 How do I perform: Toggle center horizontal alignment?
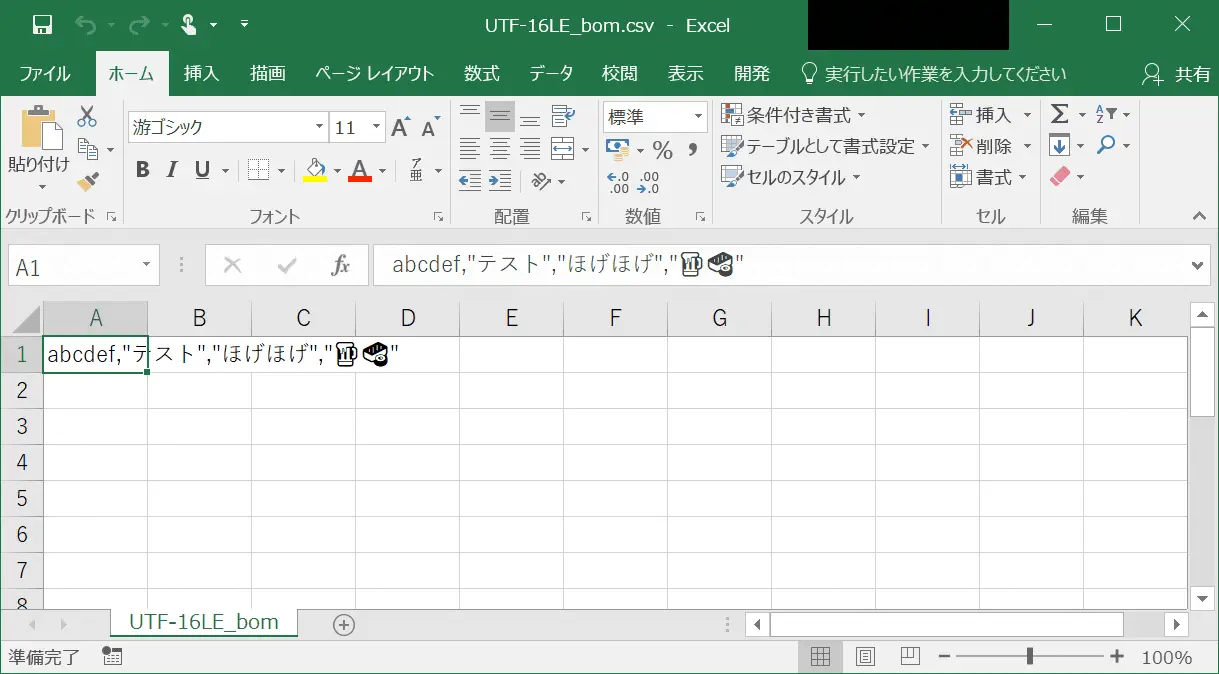[x=500, y=149]
